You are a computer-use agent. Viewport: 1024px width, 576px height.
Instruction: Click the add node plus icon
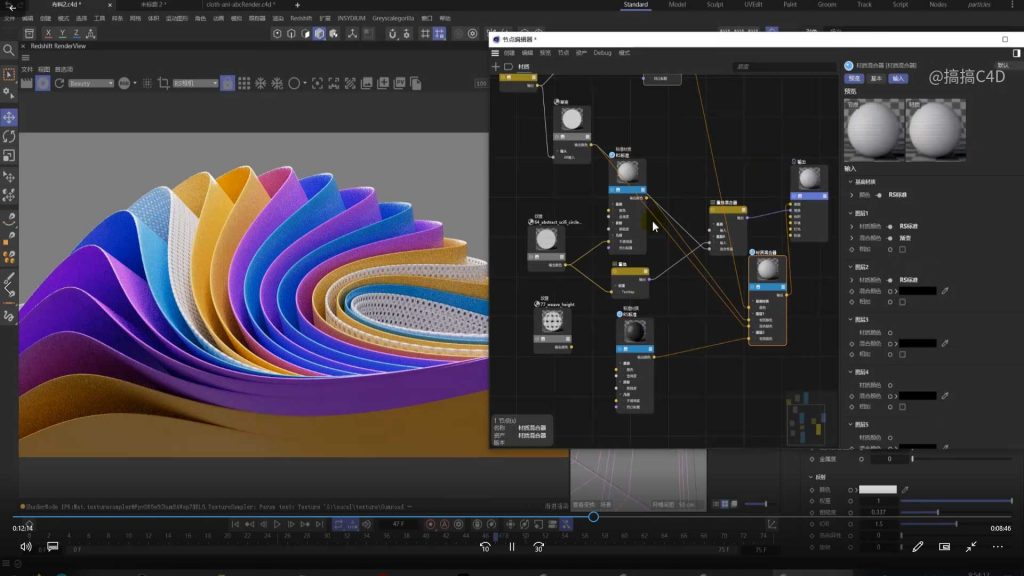point(495,67)
